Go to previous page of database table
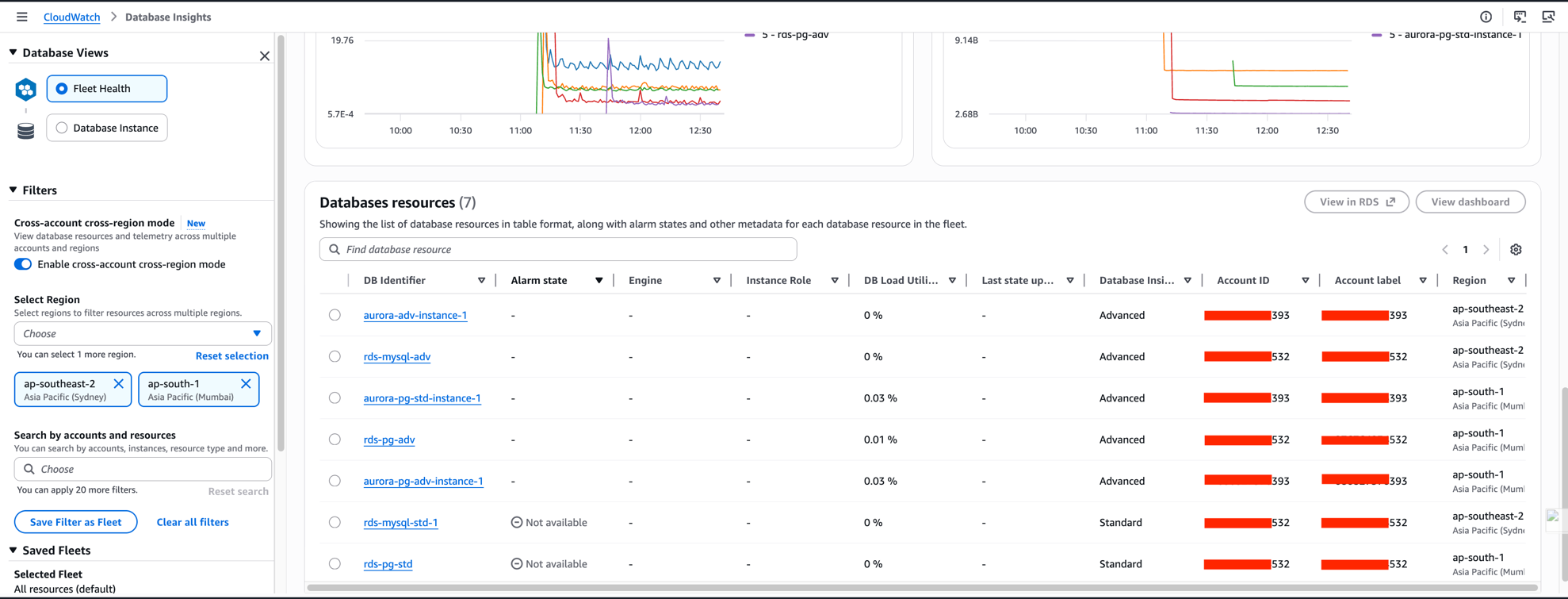Screen dimensions: 1568x599 [x=1445, y=249]
